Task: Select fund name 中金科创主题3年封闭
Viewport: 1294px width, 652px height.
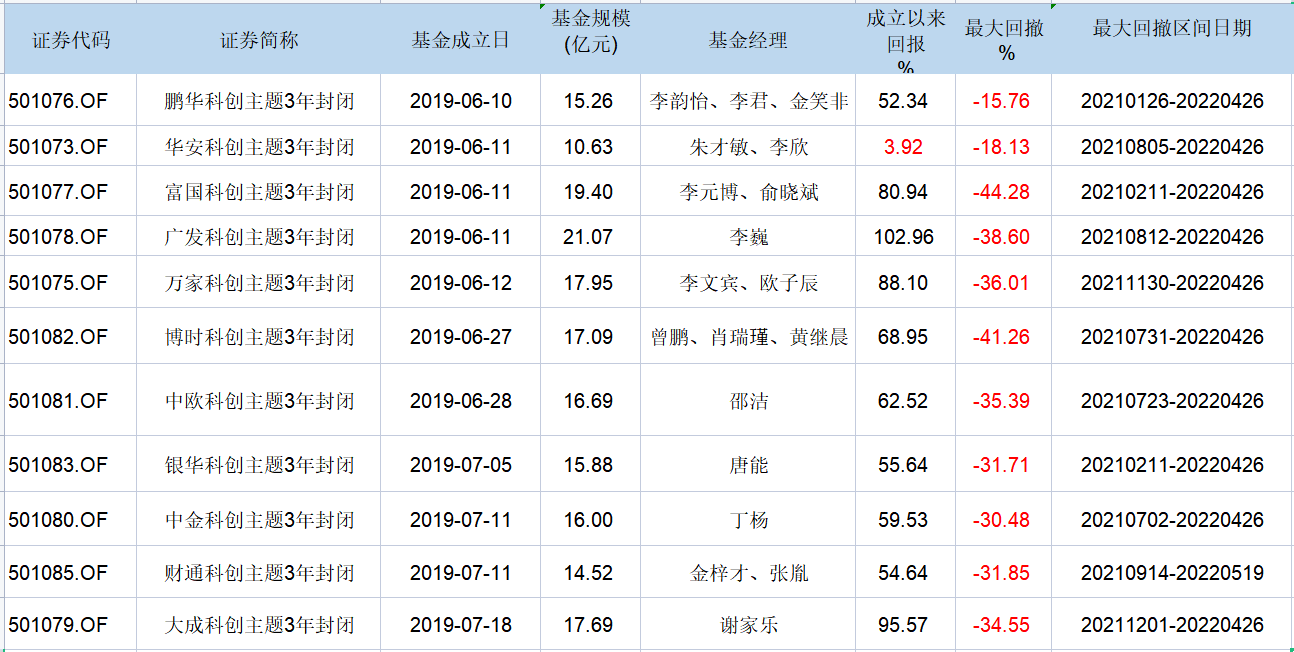Action: tap(259, 520)
